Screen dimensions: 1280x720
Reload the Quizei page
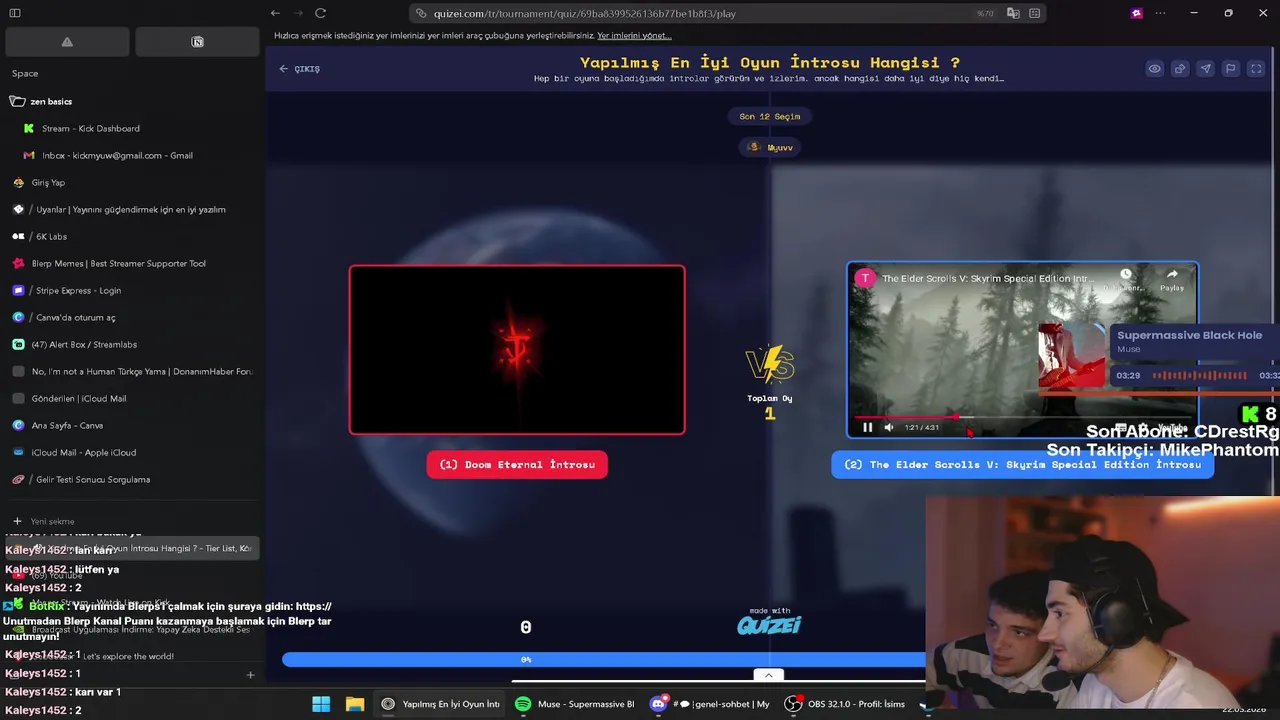320,13
